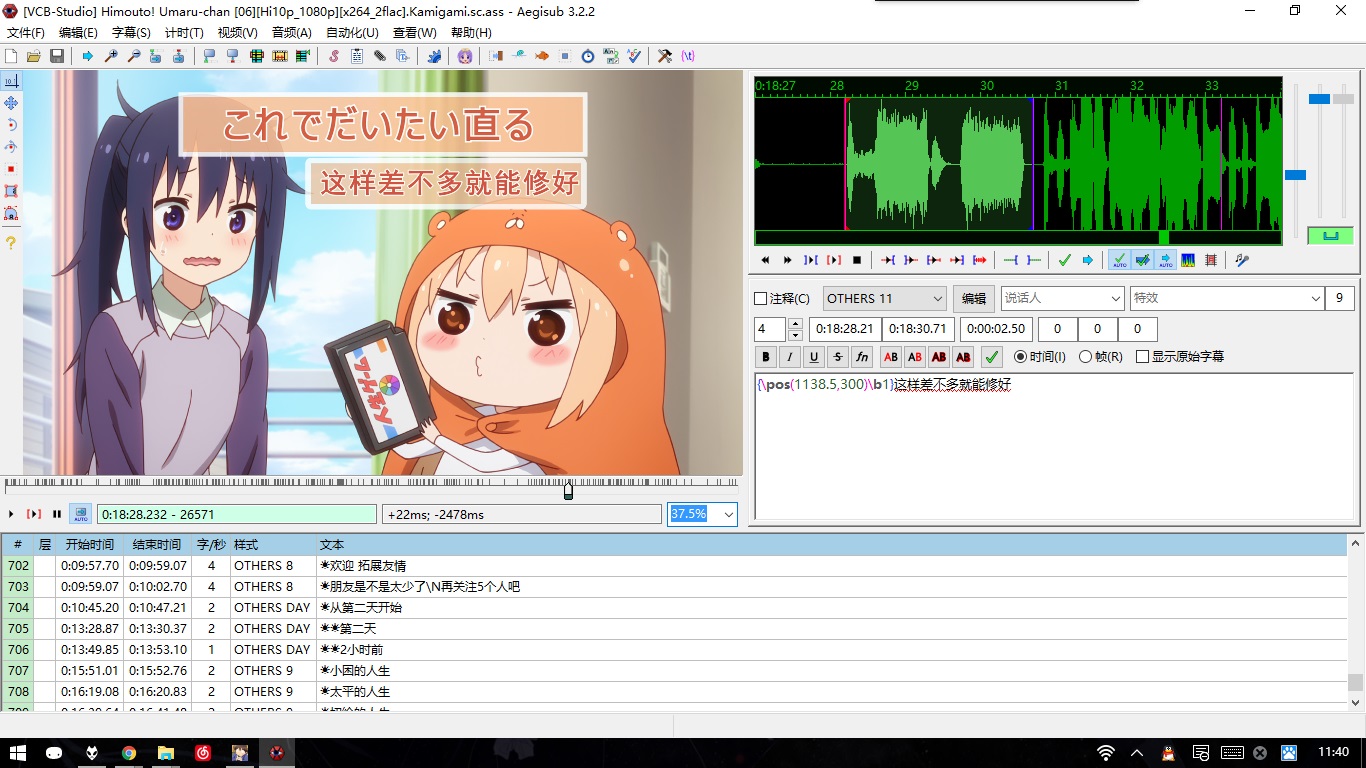Click the Chrome icon in Windows taskbar
Image resolution: width=1366 pixels, height=768 pixels.
[x=129, y=752]
